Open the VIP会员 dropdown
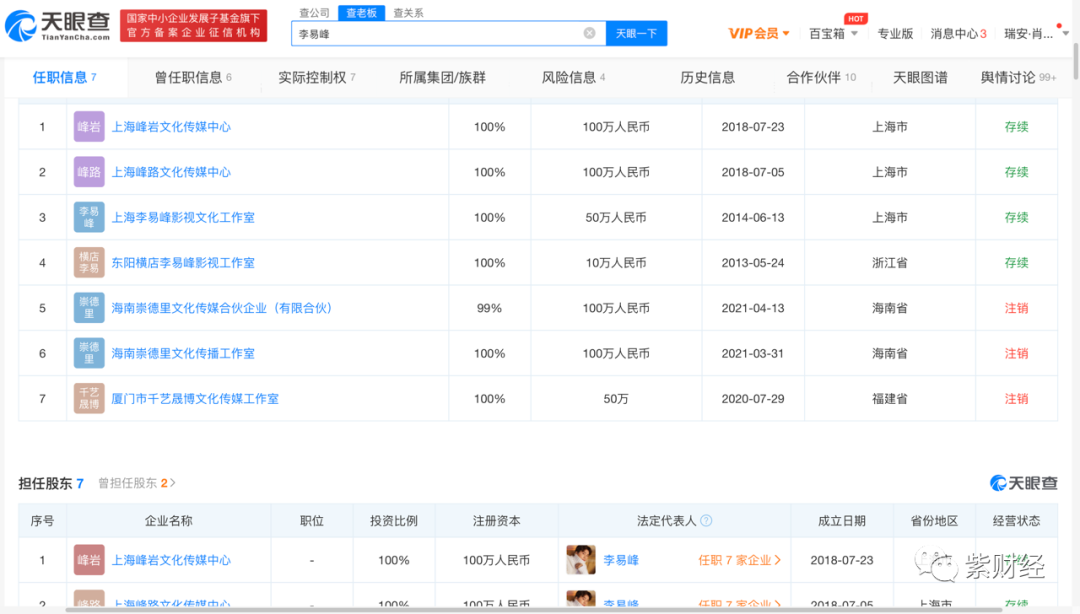The image size is (1080, 614). (x=758, y=32)
